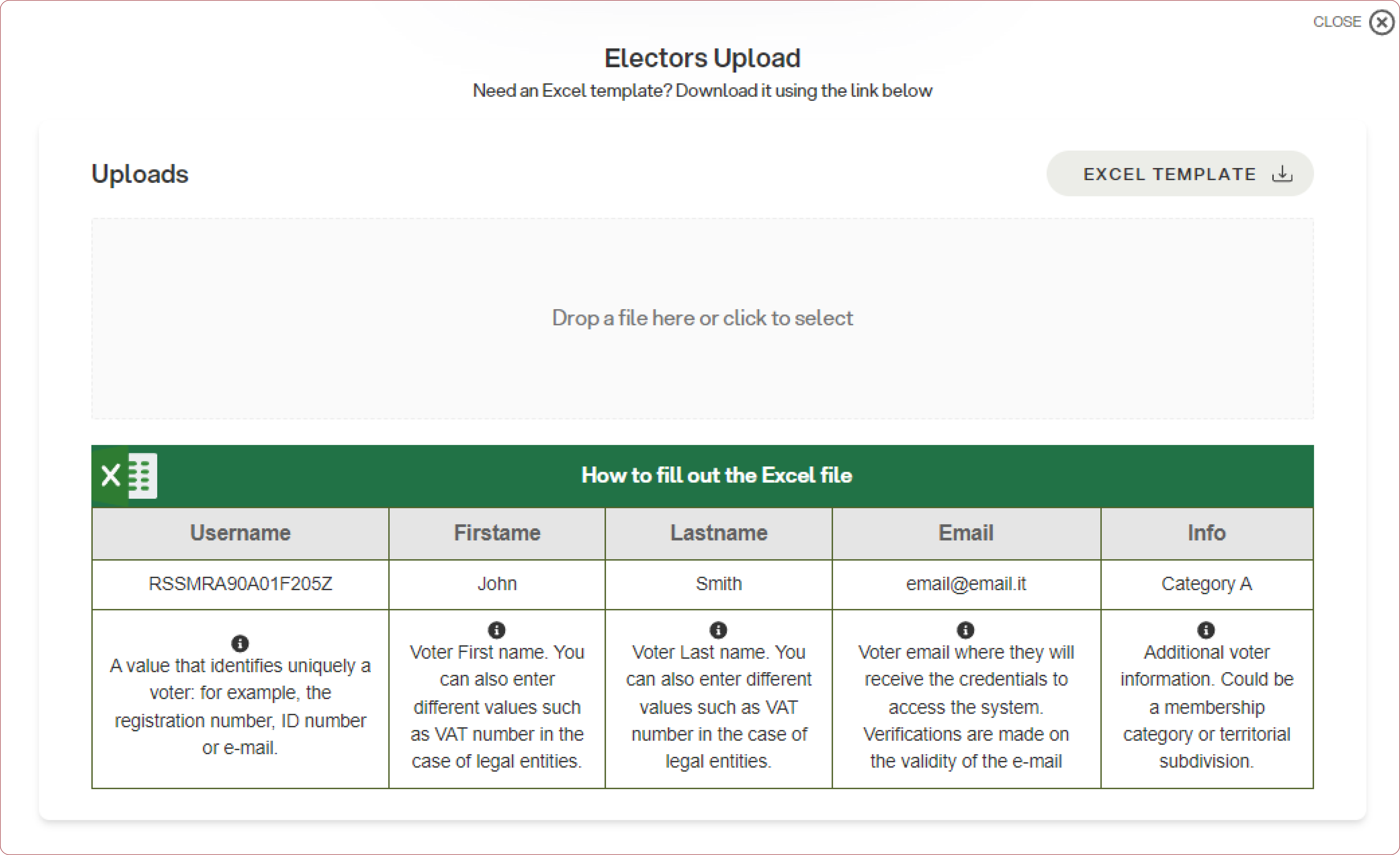Select the Lastname column header
Viewport: 1400px width, 855px height.
pos(718,533)
